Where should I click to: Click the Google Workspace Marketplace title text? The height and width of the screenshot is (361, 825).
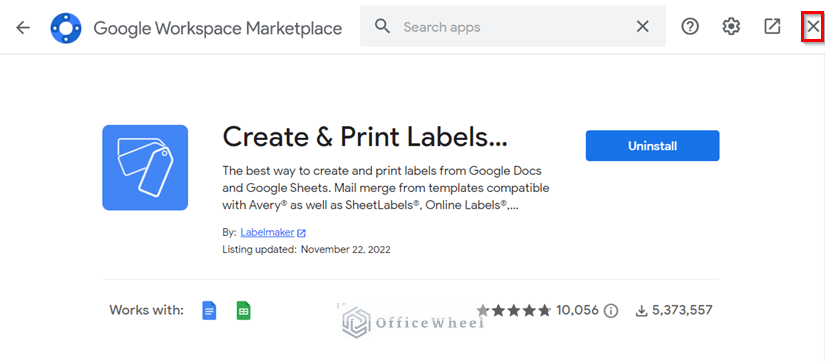pyautogui.click(x=218, y=28)
